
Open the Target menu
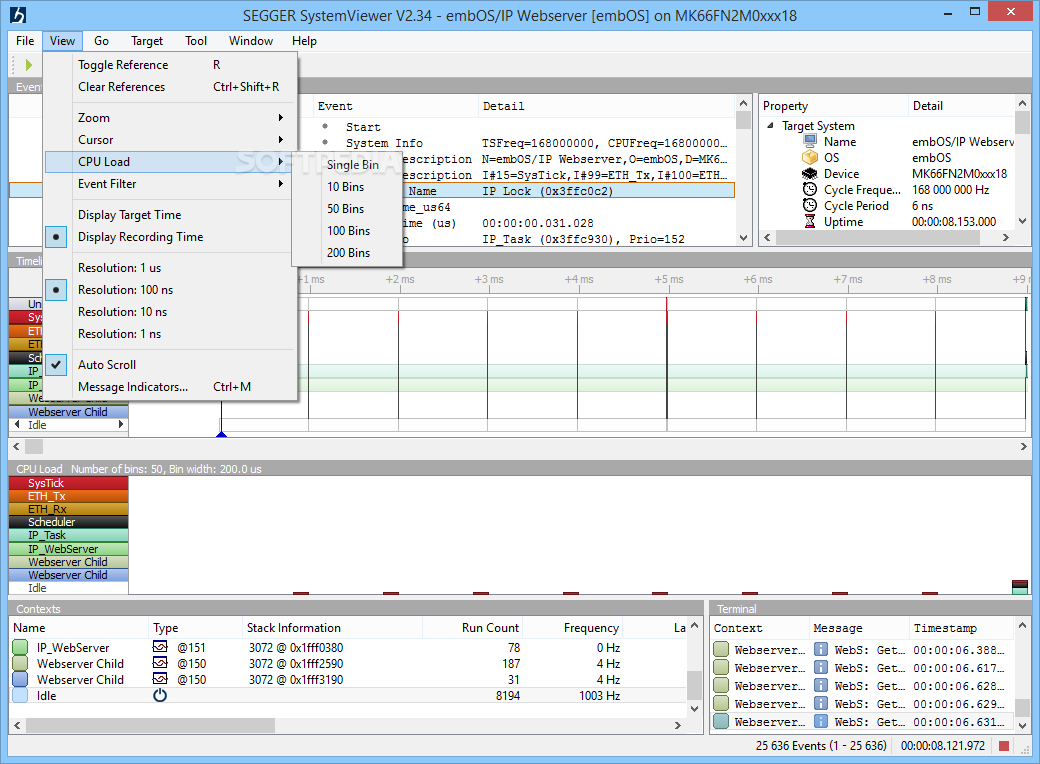[147, 41]
